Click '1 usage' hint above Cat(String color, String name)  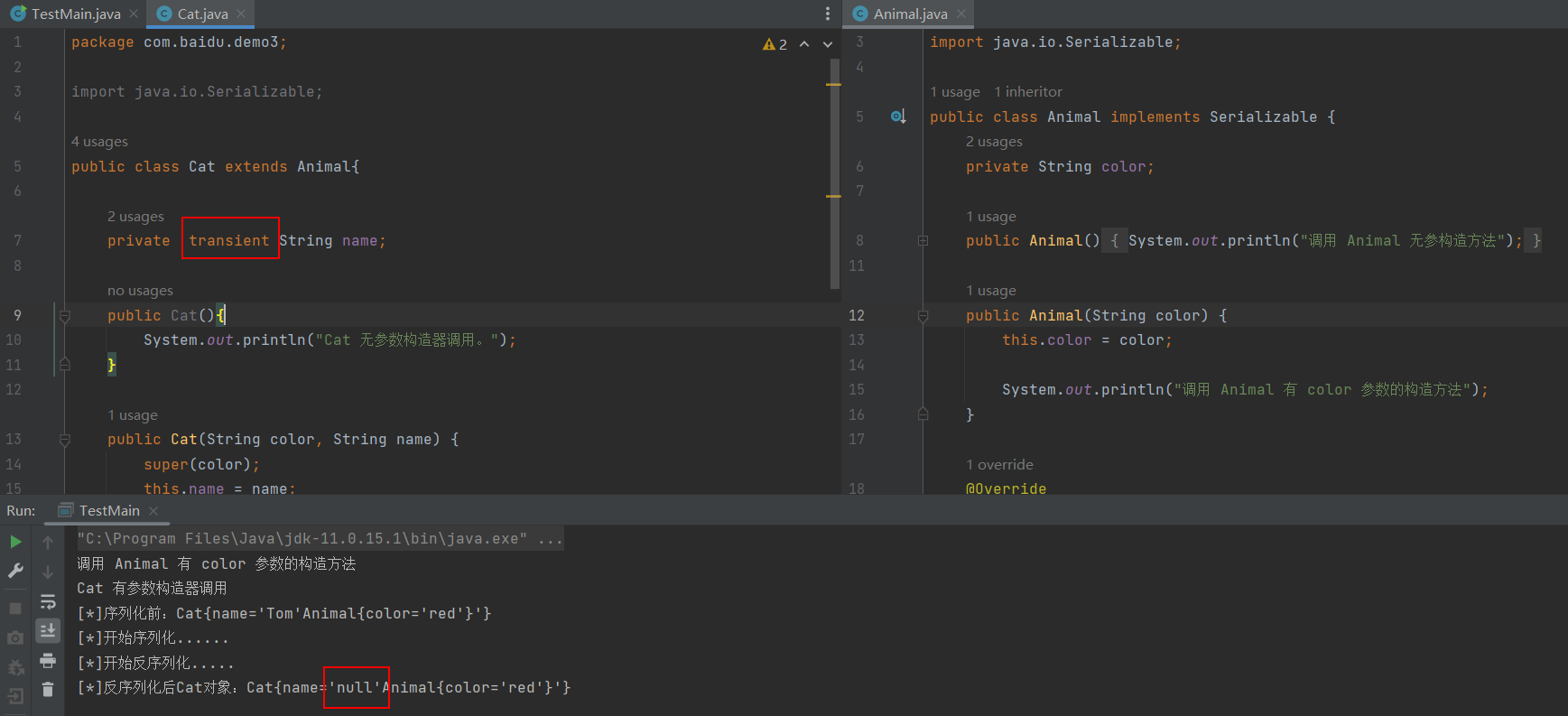(133, 415)
